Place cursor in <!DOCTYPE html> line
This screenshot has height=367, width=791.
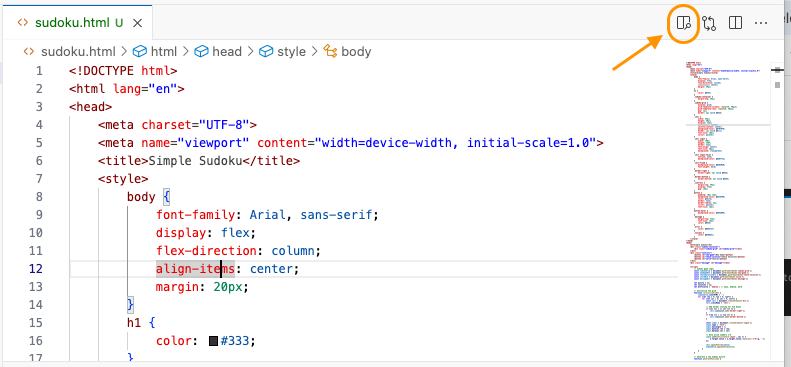coord(123,71)
